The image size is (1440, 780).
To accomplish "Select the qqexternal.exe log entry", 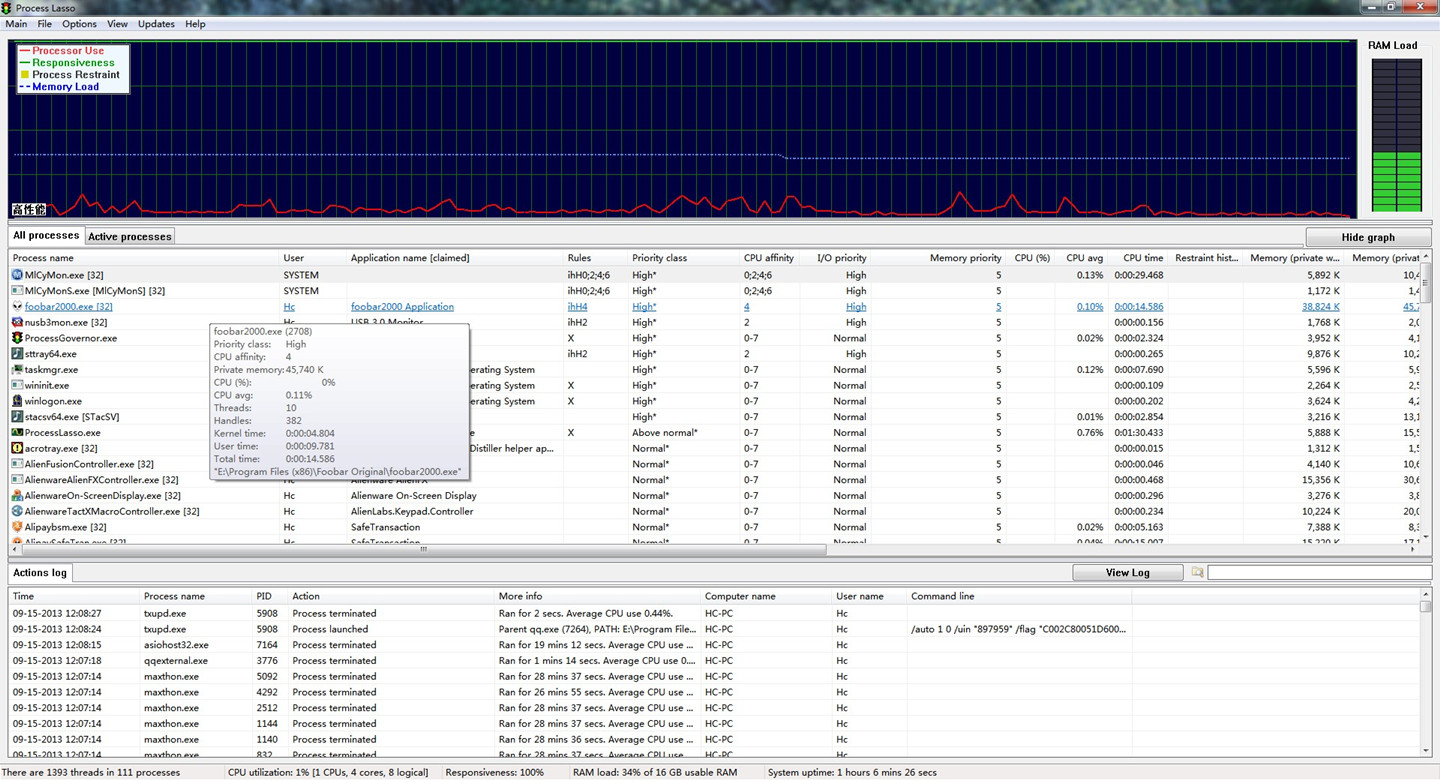I will coord(714,661).
